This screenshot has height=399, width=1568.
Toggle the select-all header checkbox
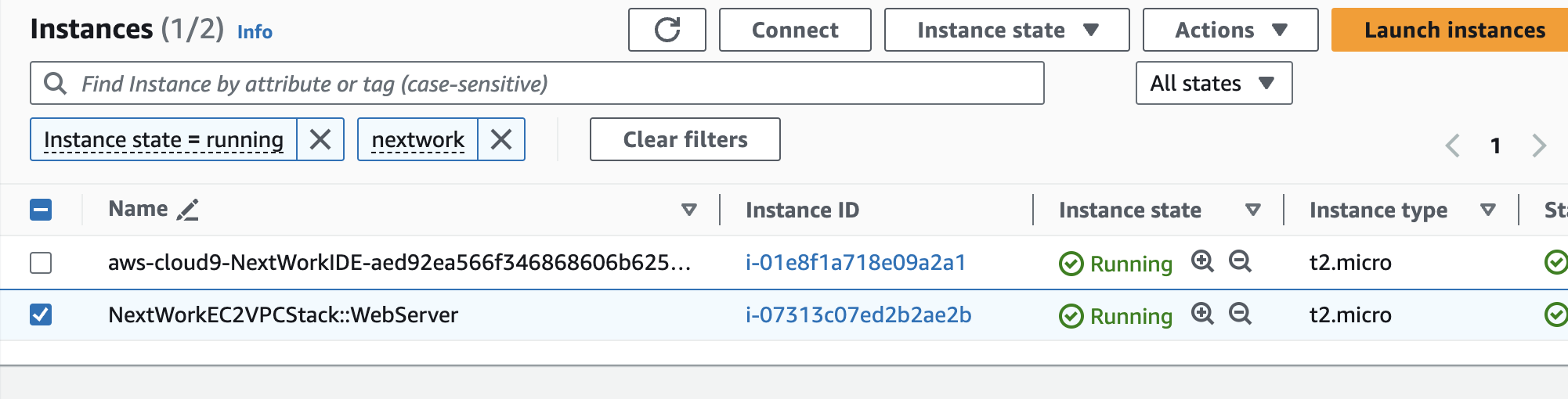pos(41,210)
